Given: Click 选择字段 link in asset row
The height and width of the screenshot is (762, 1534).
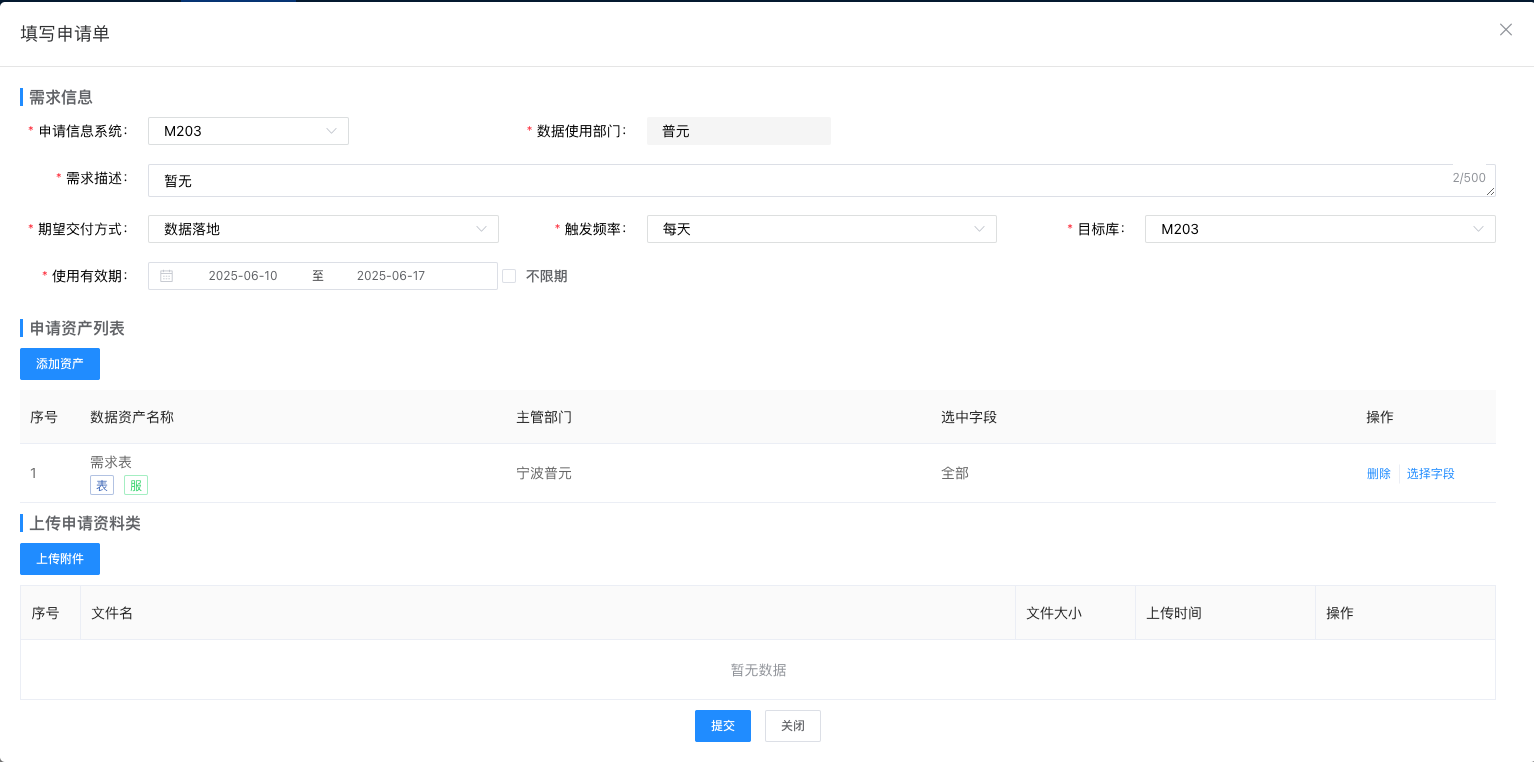Looking at the screenshot, I should point(1430,474).
